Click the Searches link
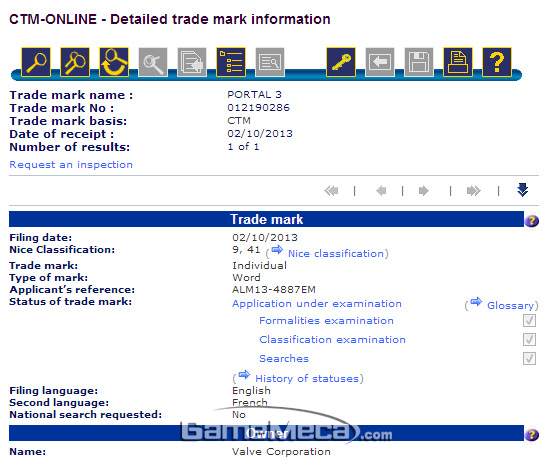The image size is (554, 459). [284, 359]
